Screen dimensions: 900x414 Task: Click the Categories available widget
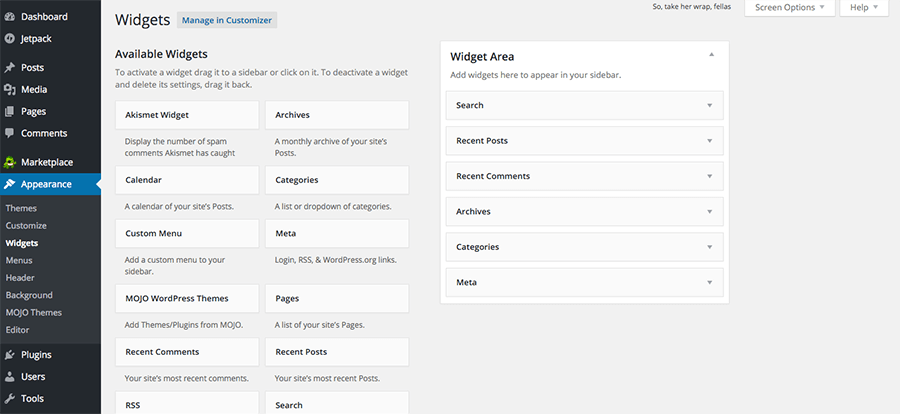click(x=337, y=180)
